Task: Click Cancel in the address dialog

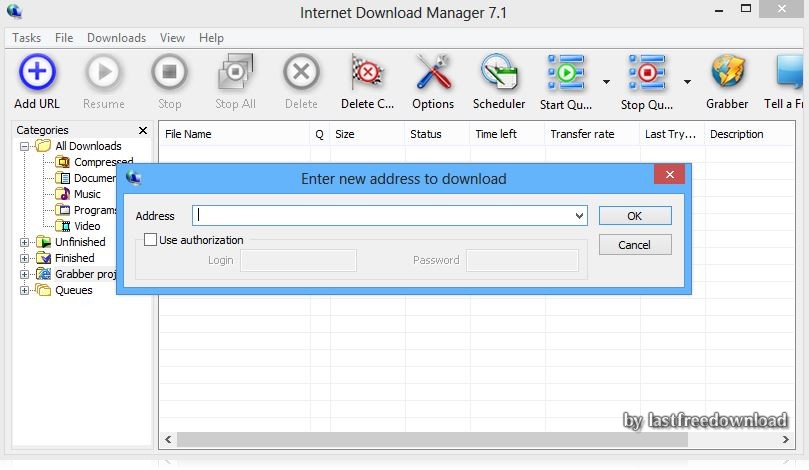Action: tap(635, 245)
